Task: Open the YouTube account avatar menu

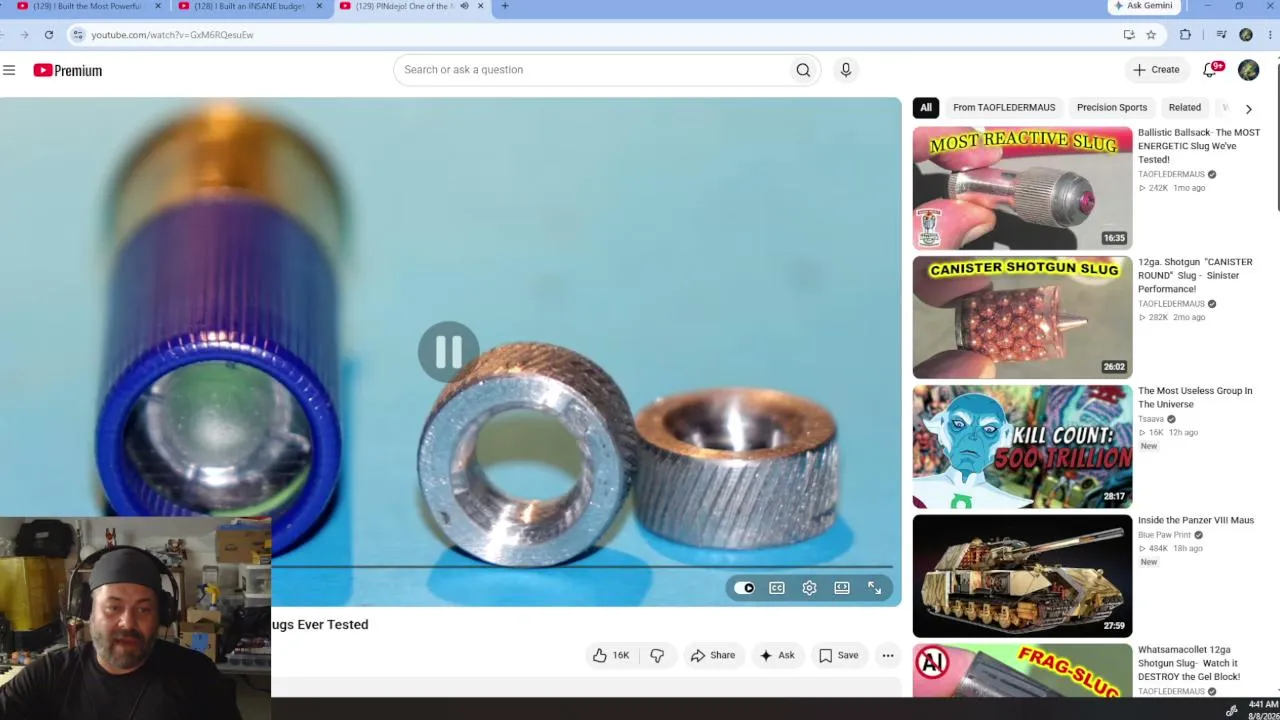Action: click(x=1248, y=70)
